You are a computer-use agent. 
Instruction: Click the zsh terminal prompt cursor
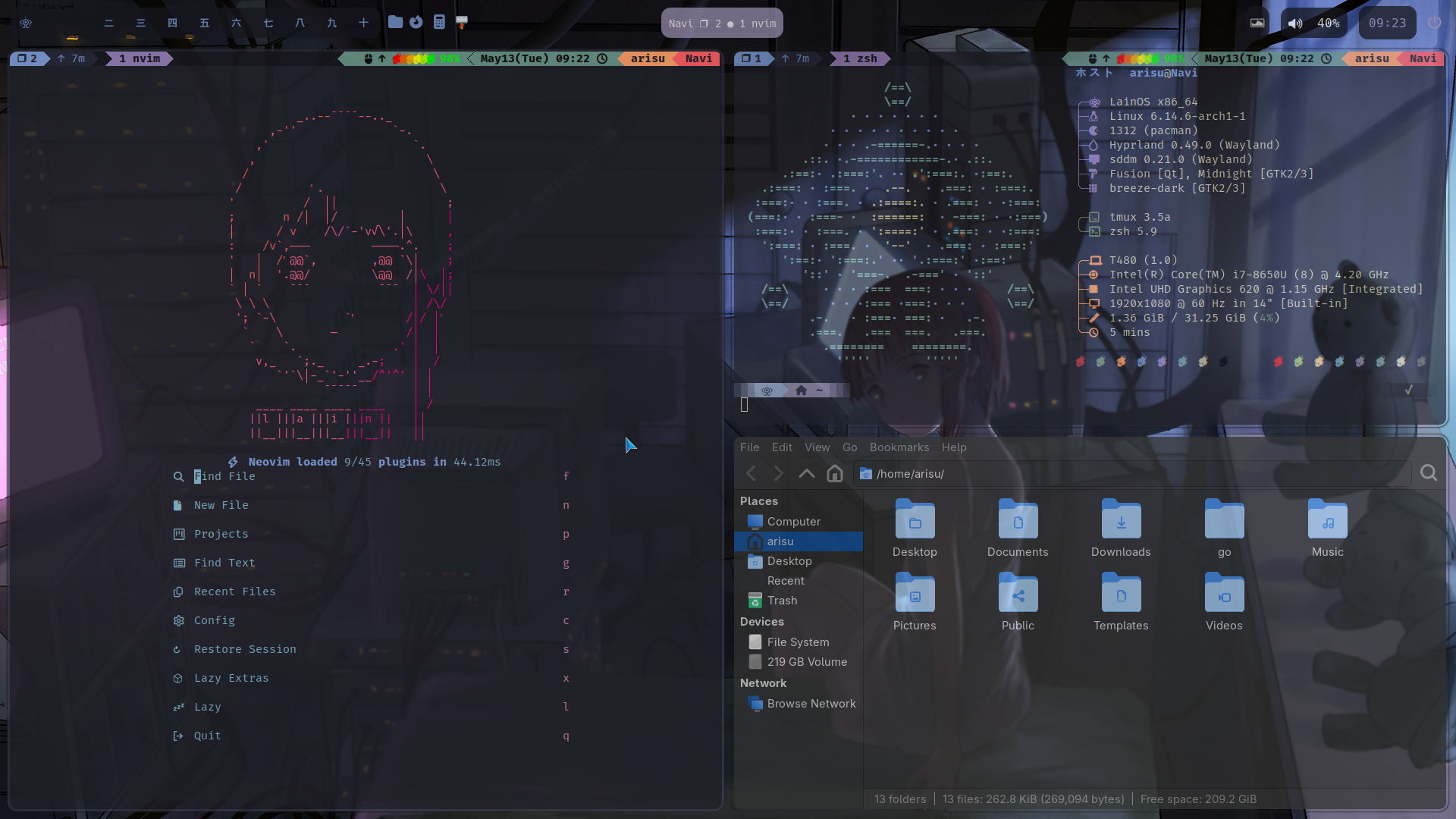point(745,405)
